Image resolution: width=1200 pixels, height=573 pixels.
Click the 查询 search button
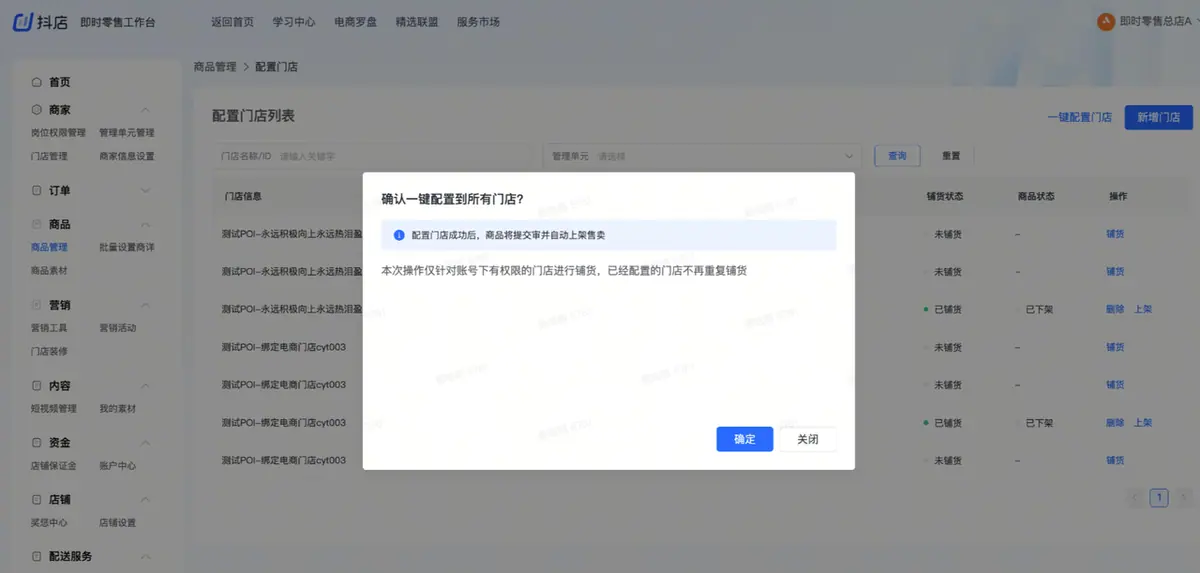coord(898,156)
